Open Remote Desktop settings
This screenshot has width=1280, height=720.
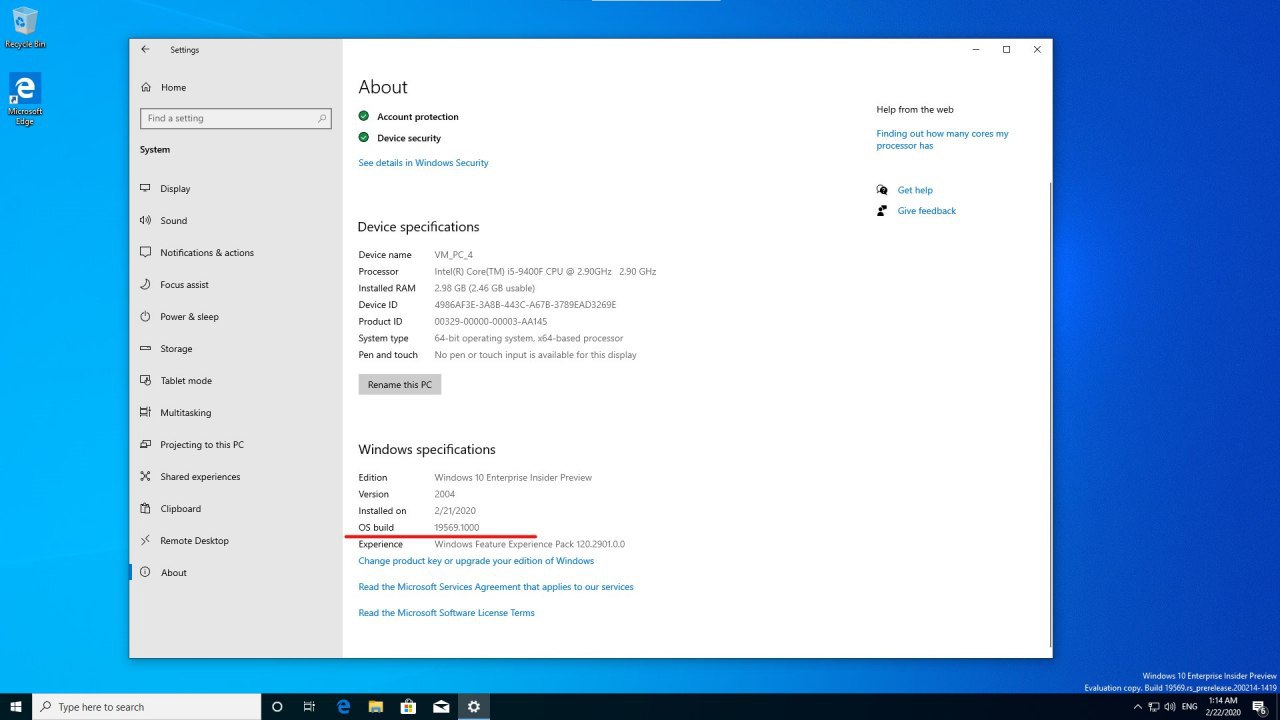pos(194,540)
